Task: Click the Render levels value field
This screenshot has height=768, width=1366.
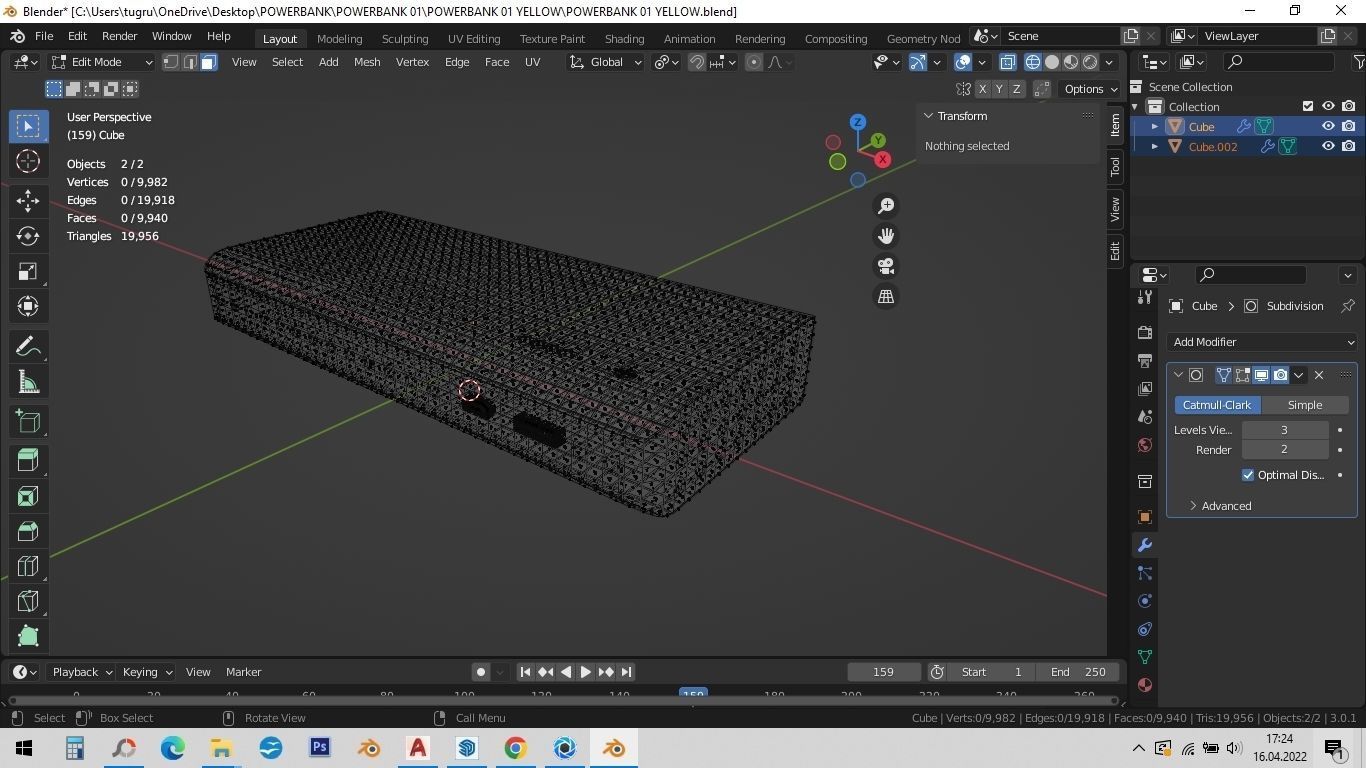Action: pyautogui.click(x=1285, y=450)
